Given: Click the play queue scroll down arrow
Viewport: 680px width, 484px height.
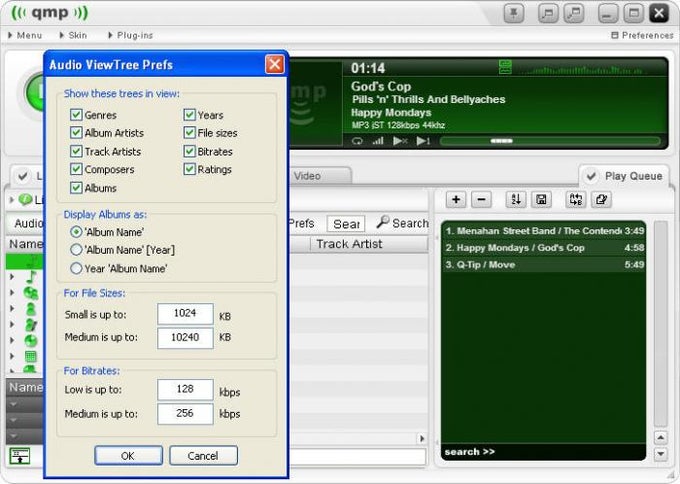Looking at the screenshot, I should pyautogui.click(x=660, y=454).
